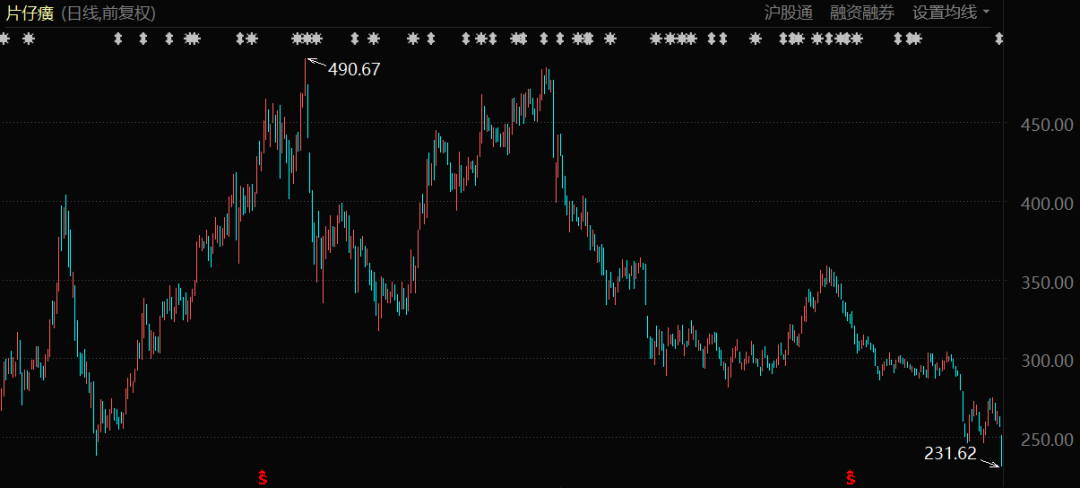The image size is (1080, 488).
Task: Click the 片仔癀 stock name
Action: click(28, 13)
